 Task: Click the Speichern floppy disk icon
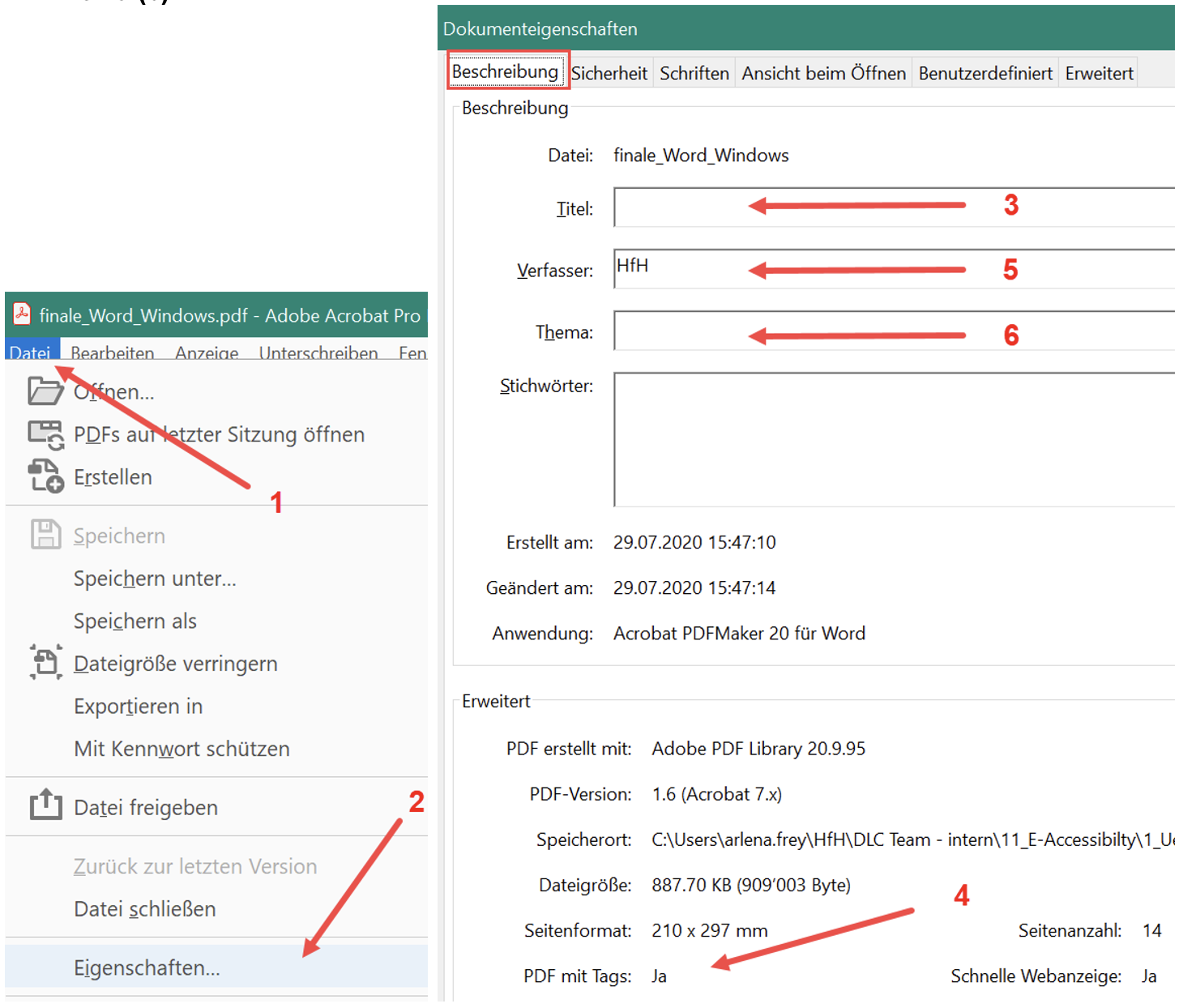(45, 535)
